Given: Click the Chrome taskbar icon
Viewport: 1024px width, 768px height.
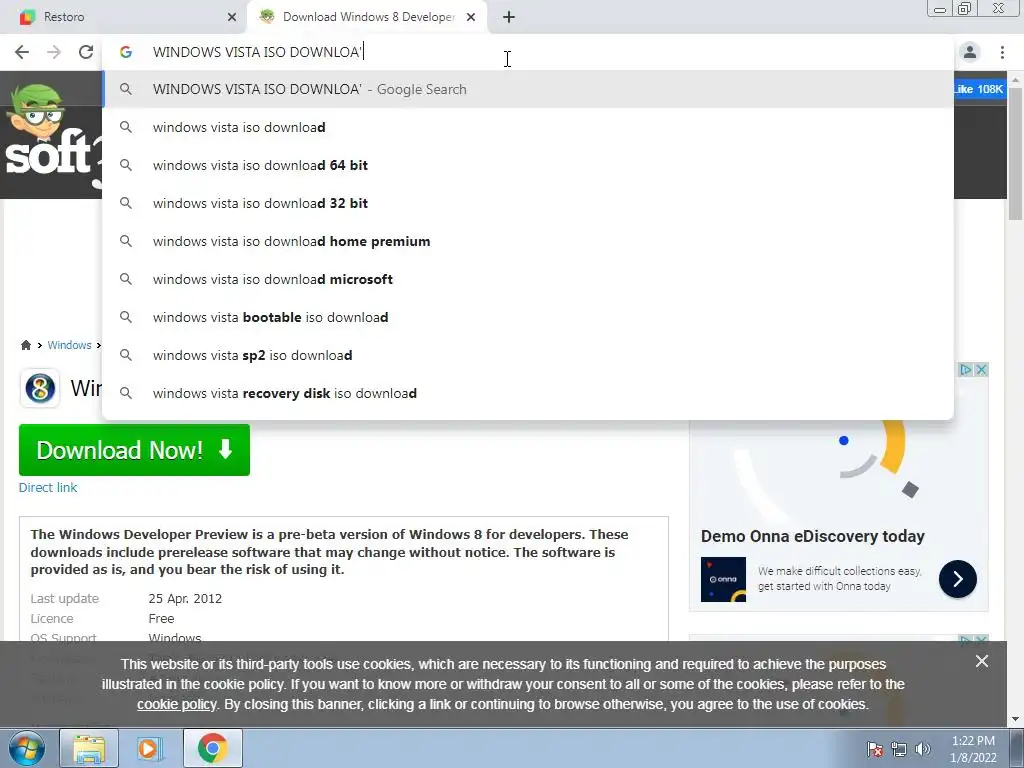Looking at the screenshot, I should [213, 748].
